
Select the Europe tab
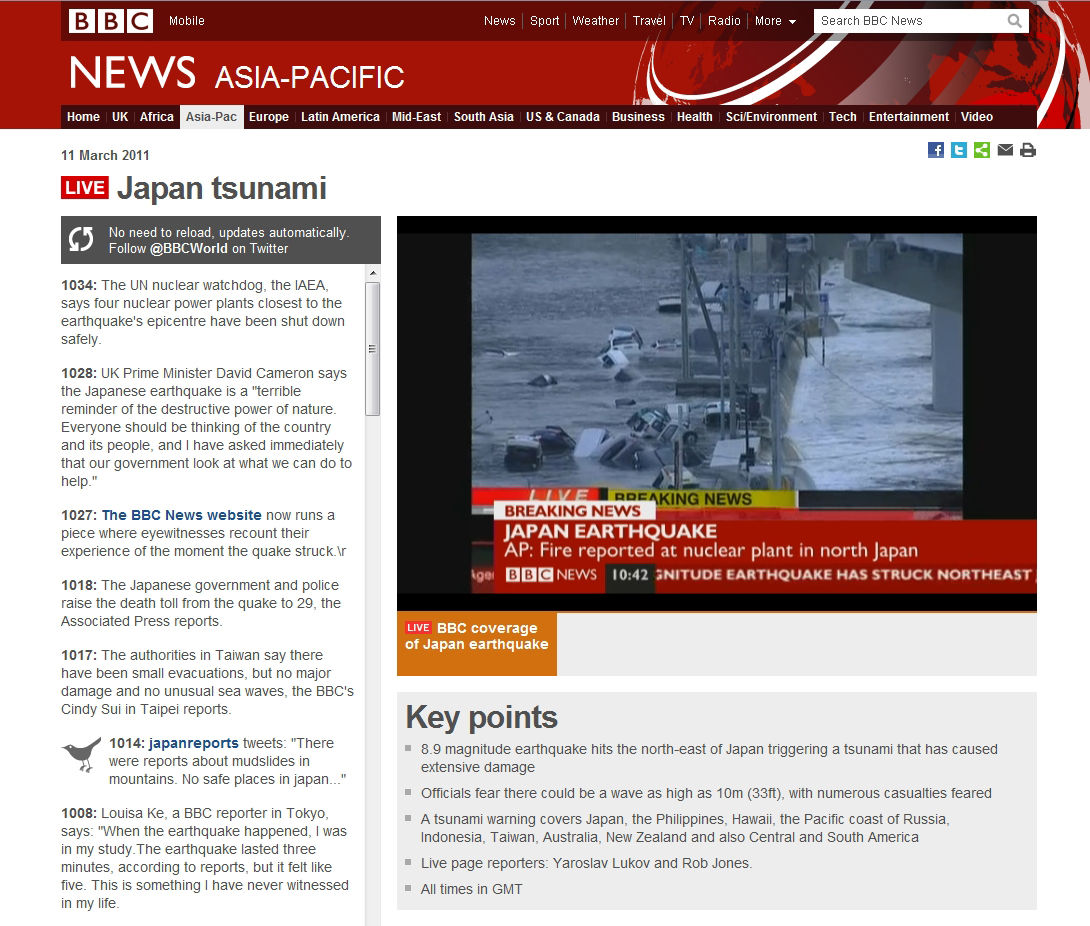pos(269,117)
